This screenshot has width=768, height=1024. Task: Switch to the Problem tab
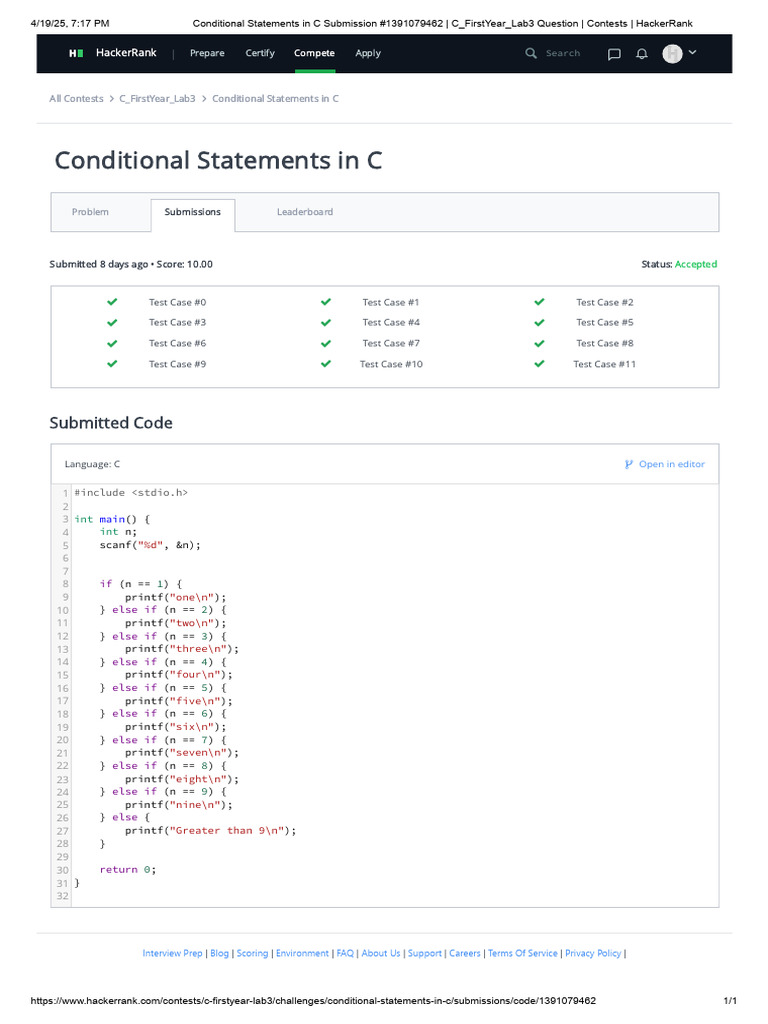click(x=90, y=212)
